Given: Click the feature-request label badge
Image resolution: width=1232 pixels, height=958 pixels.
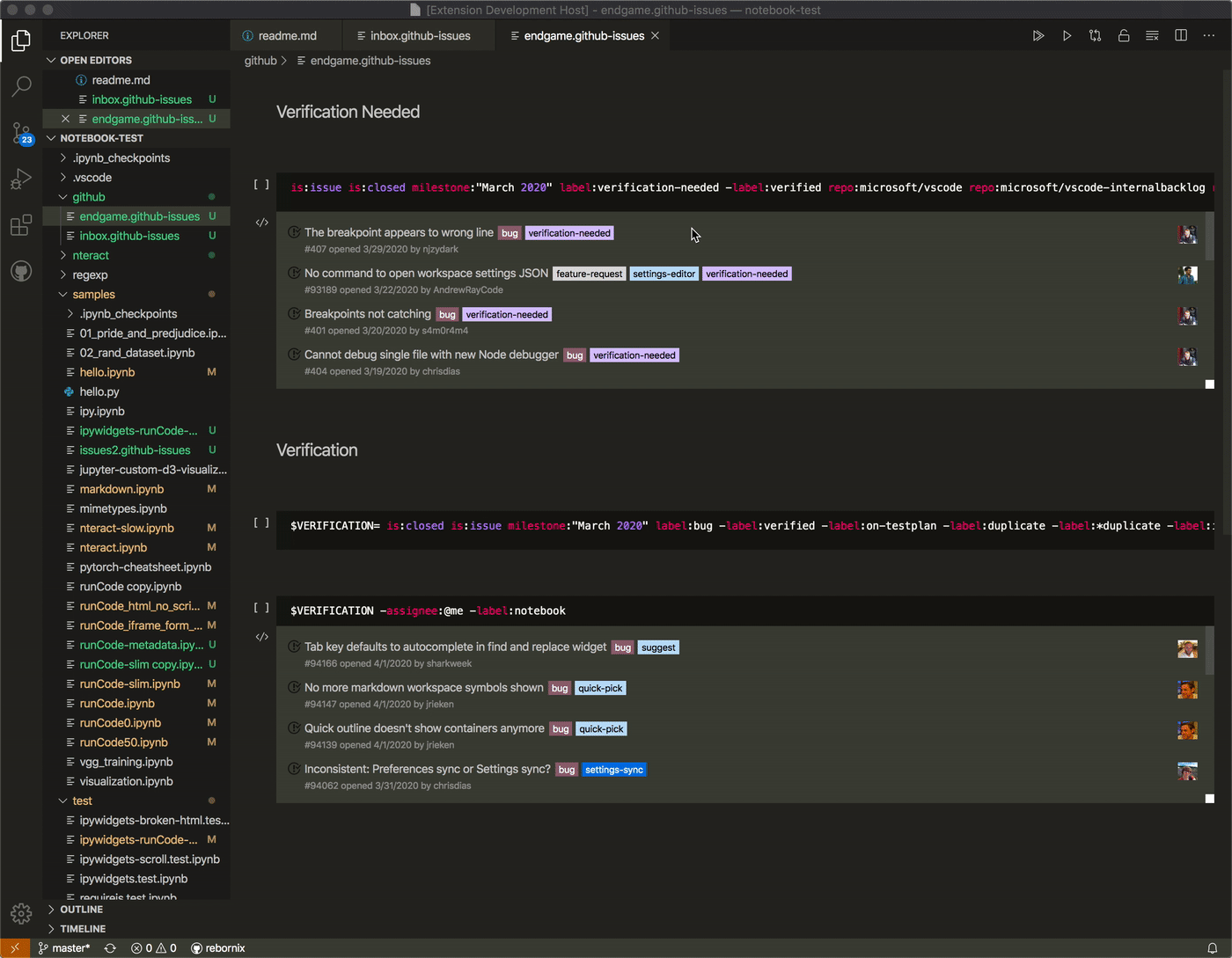Looking at the screenshot, I should coord(590,274).
